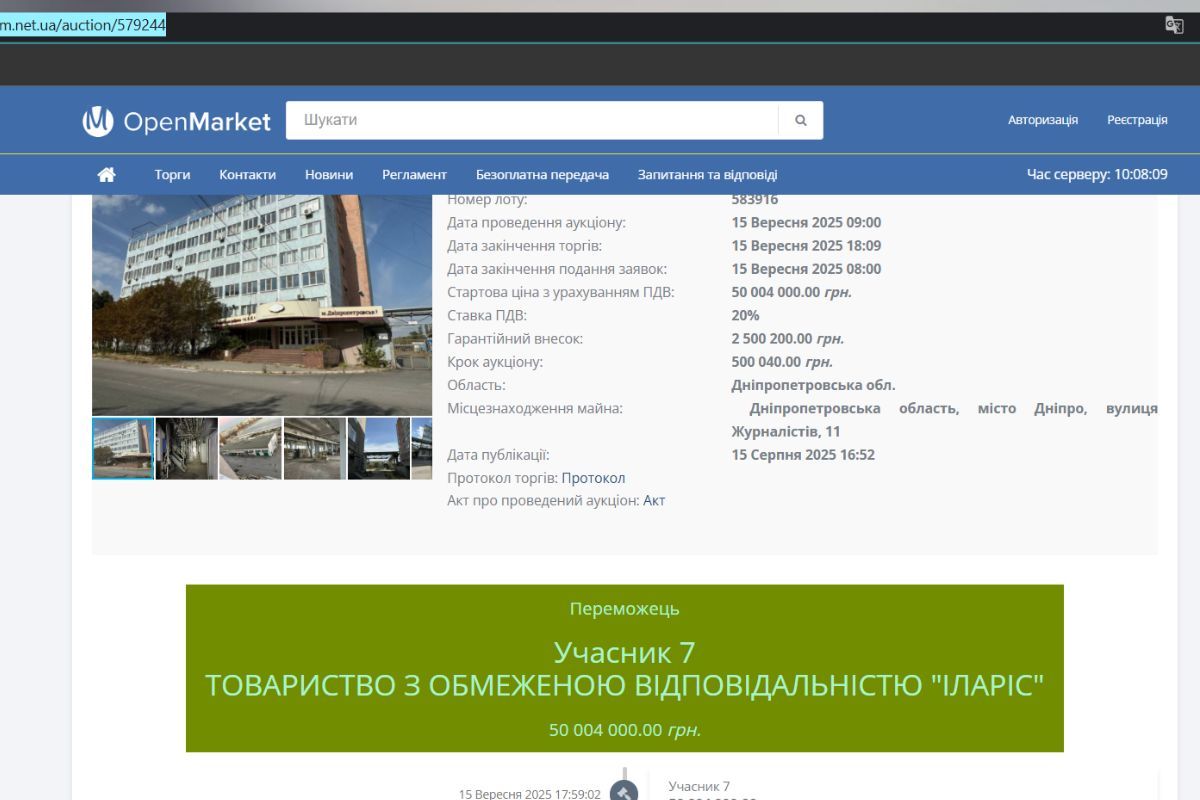Select Безоплатна передача in the navigation
This screenshot has width=1200, height=800.
pyautogui.click(x=542, y=174)
